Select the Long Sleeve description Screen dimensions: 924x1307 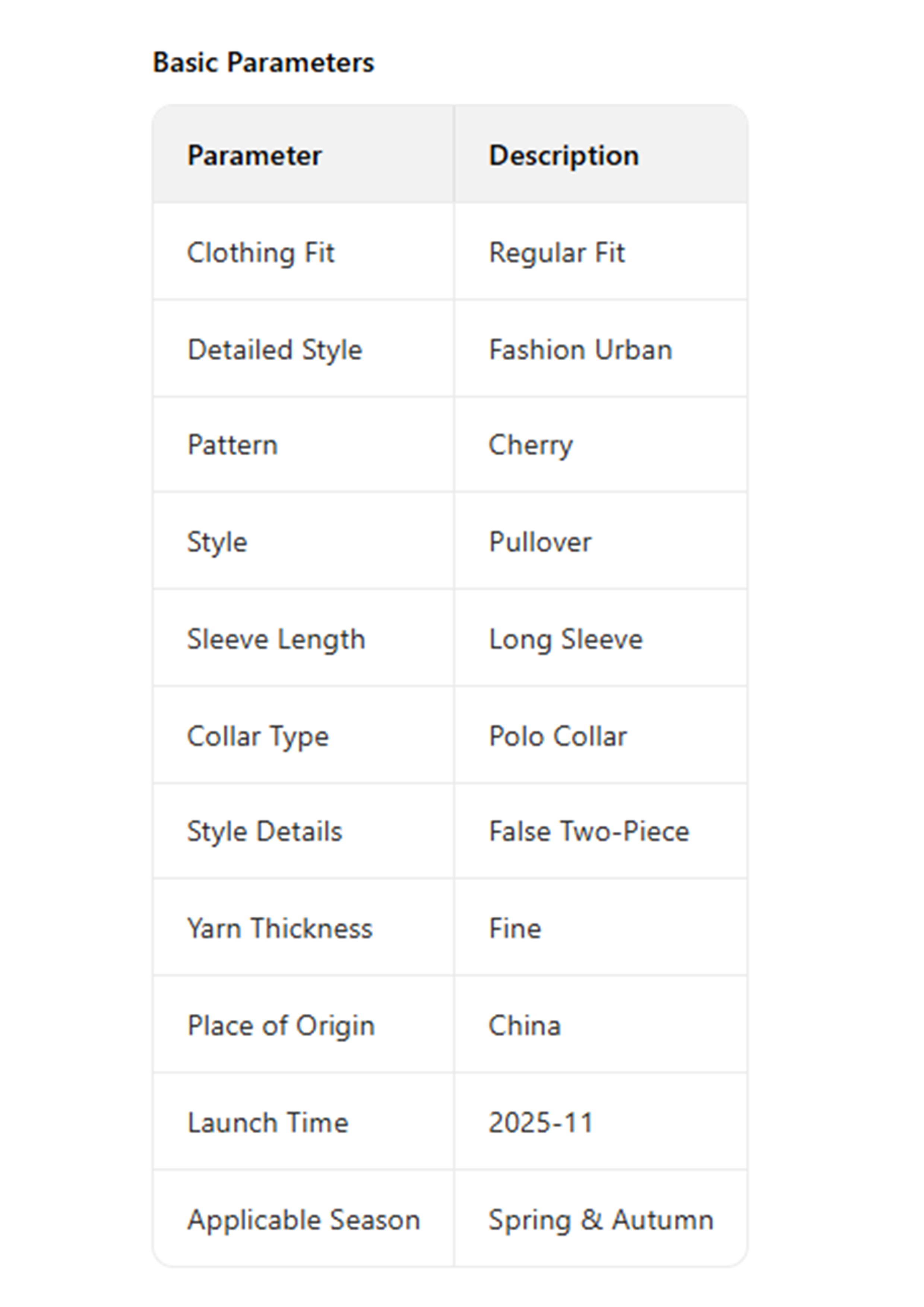565,639
